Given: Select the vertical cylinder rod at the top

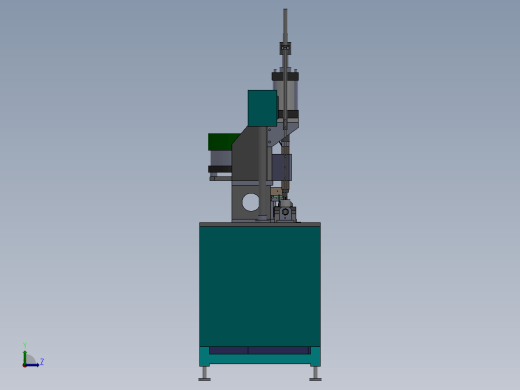Looking at the screenshot, I should coord(285,25).
